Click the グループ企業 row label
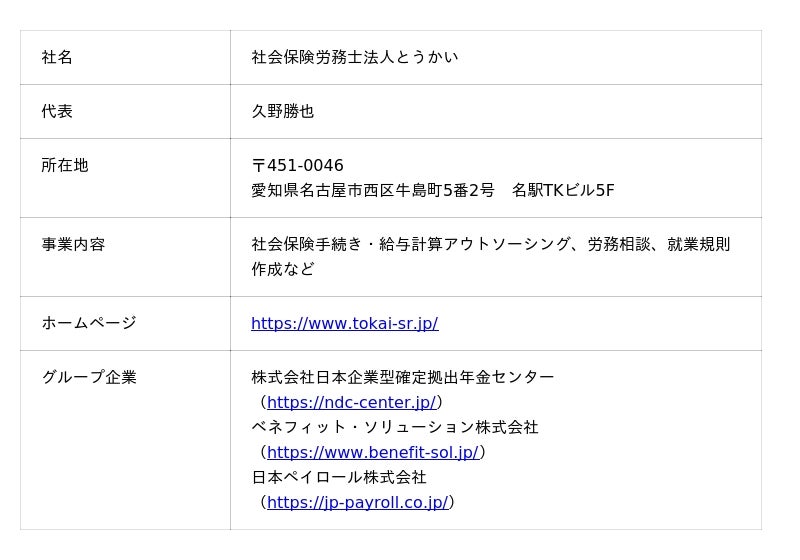800x560 pixels. click(88, 377)
